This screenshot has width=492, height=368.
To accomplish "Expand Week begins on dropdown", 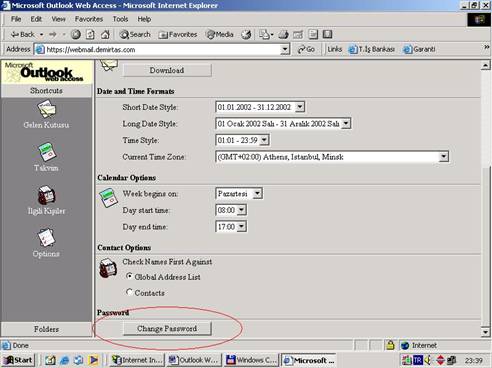I will click(257, 193).
